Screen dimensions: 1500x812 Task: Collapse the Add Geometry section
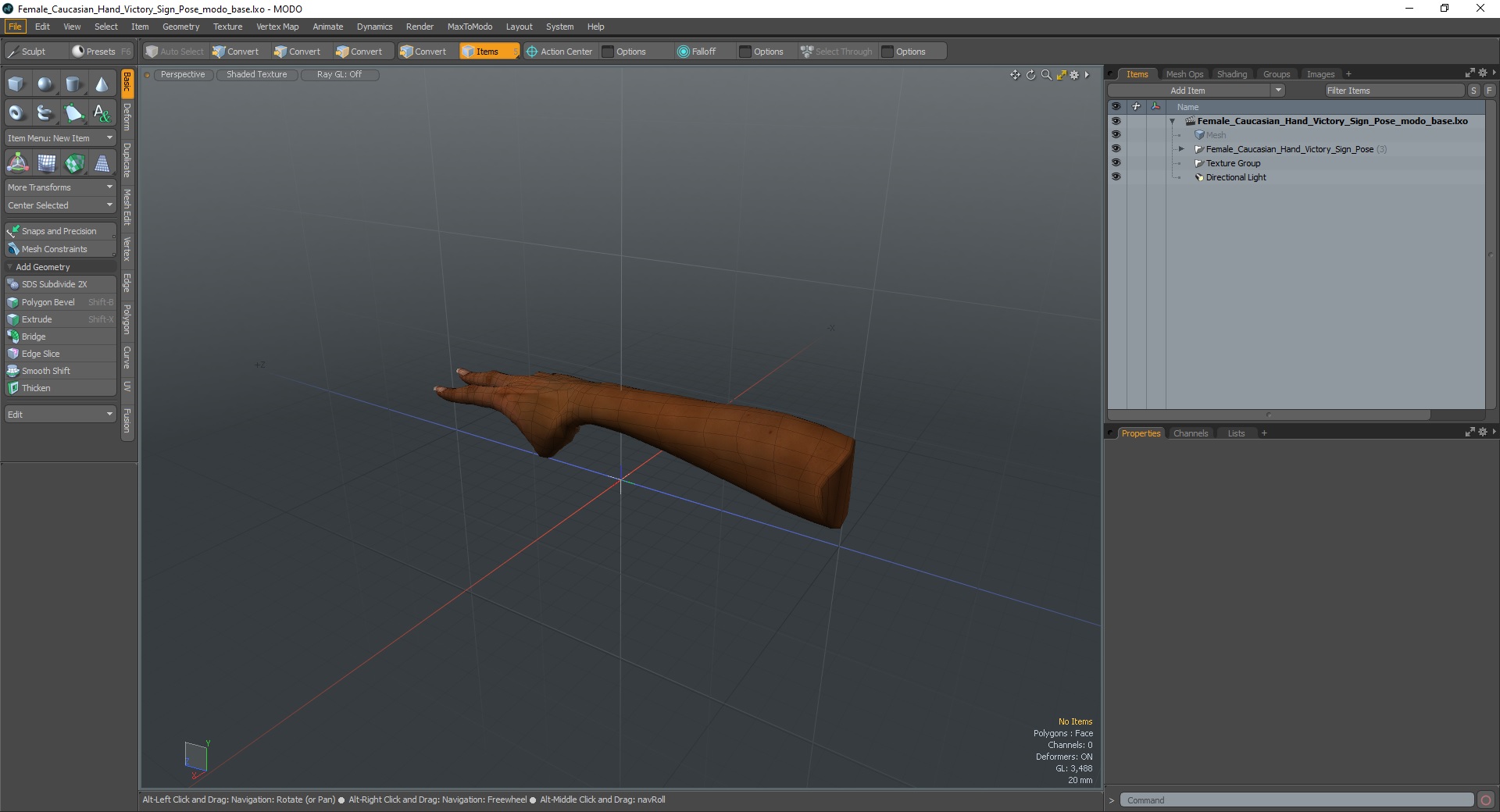coord(9,267)
